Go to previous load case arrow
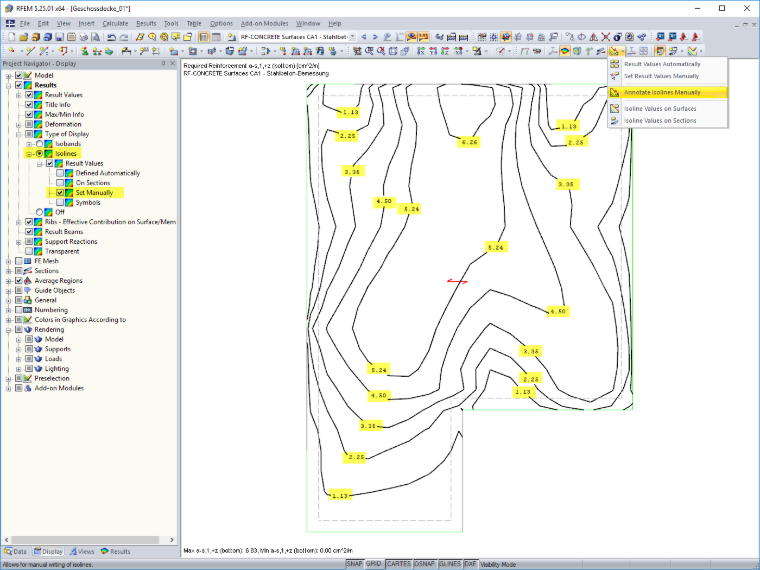The image size is (760, 570). pyautogui.click(x=364, y=37)
